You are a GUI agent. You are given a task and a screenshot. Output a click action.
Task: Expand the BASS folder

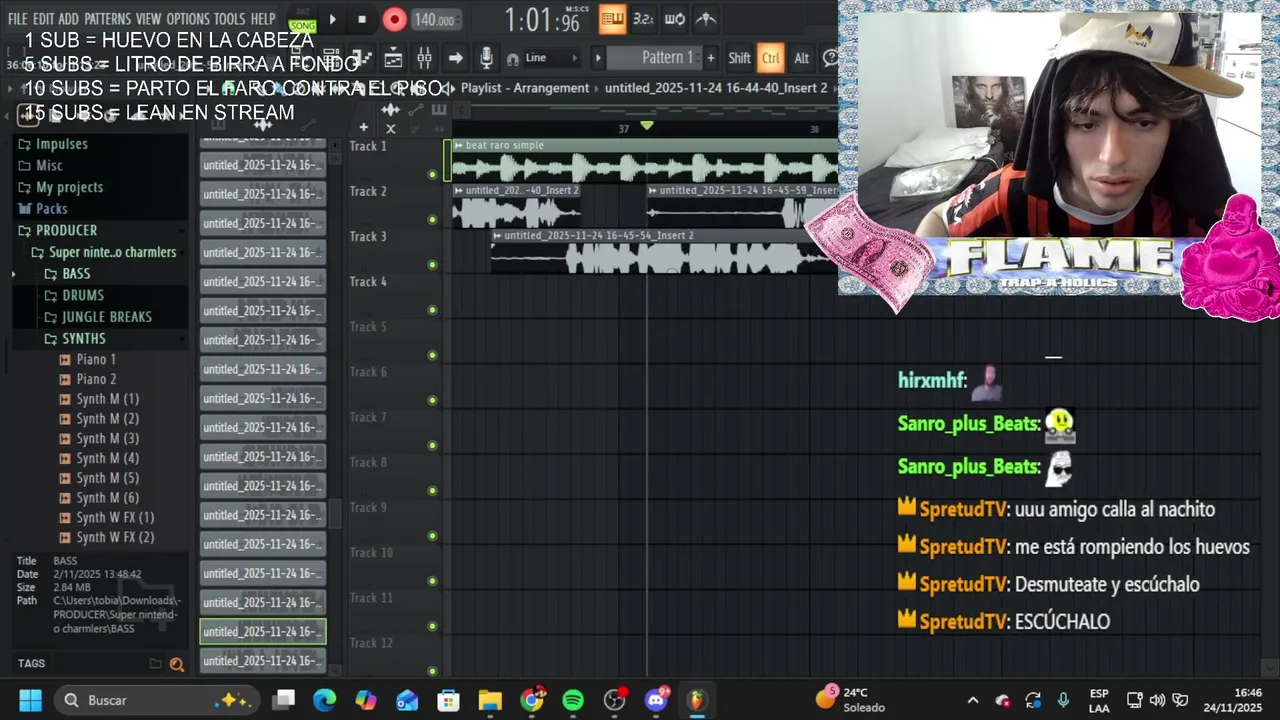[x=75, y=274]
